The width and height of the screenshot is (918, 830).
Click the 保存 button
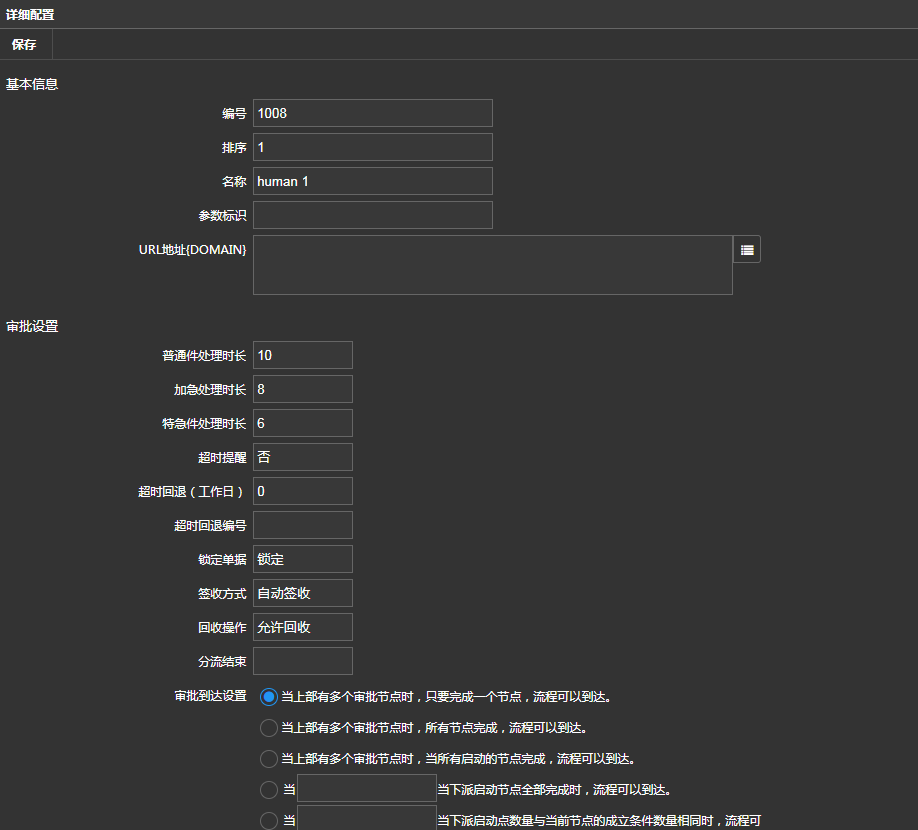coord(24,44)
